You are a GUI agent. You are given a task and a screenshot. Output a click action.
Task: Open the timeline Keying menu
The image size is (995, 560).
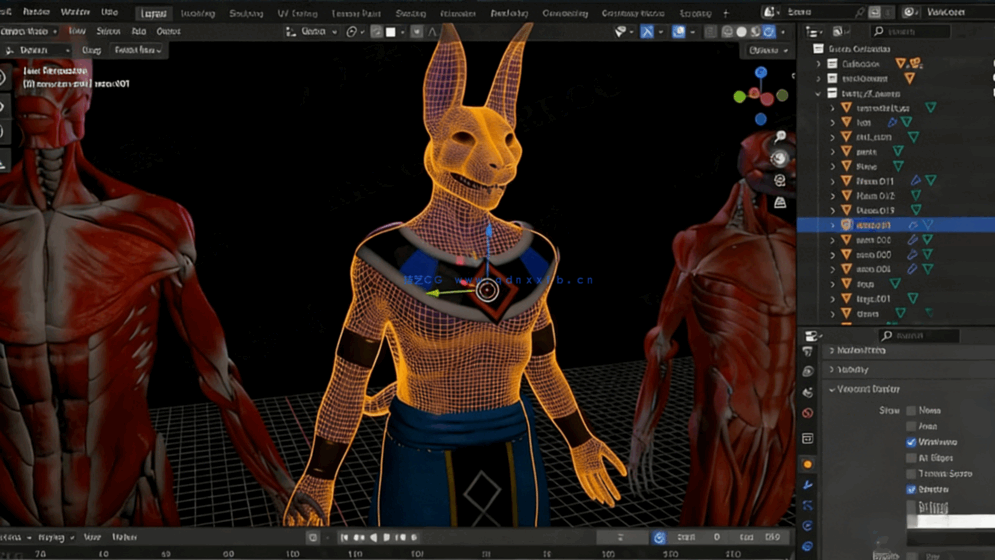(x=55, y=537)
